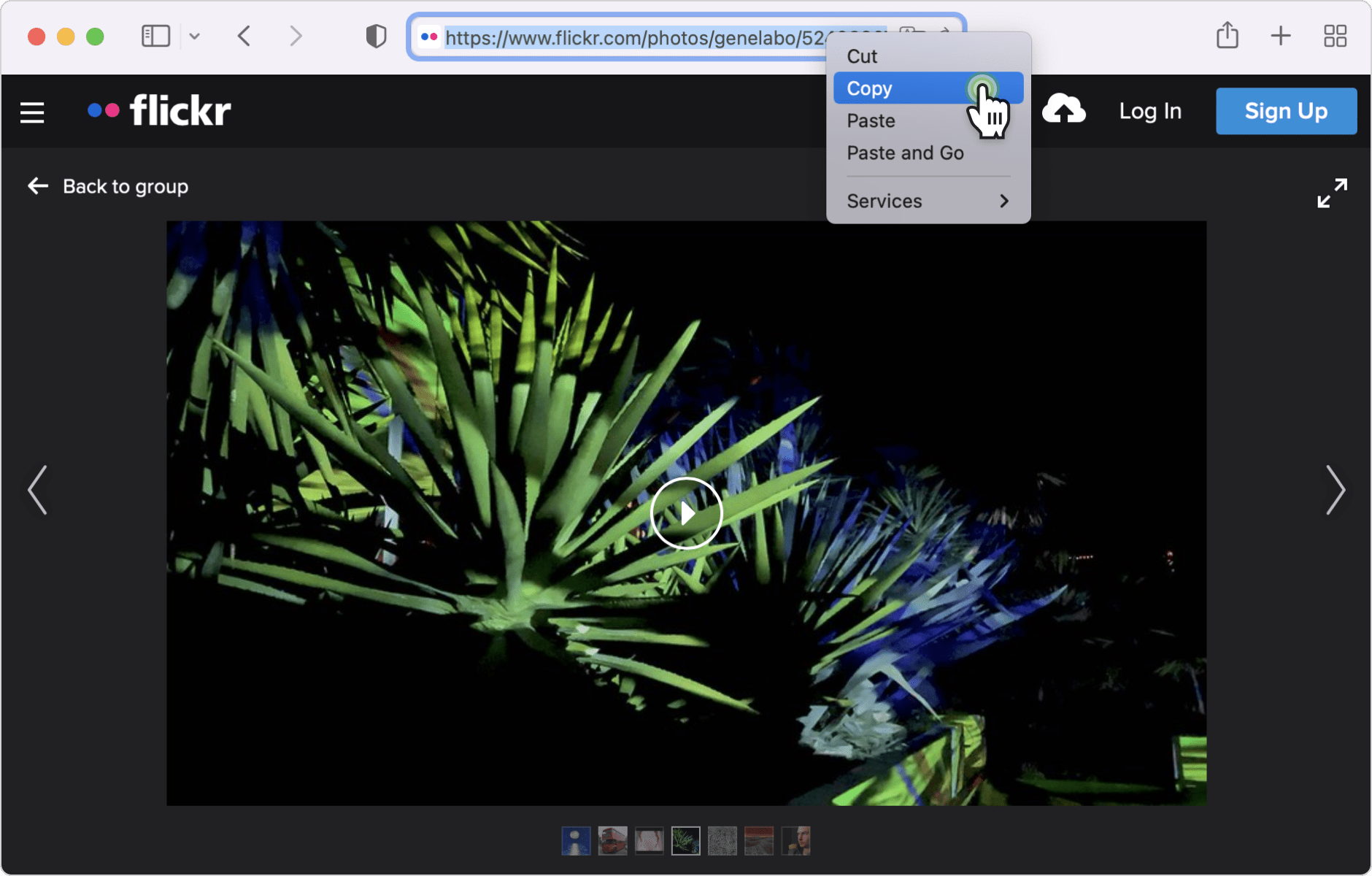Open the flickr hamburger menu
Viewport: 1372px width, 876px height.
[32, 111]
